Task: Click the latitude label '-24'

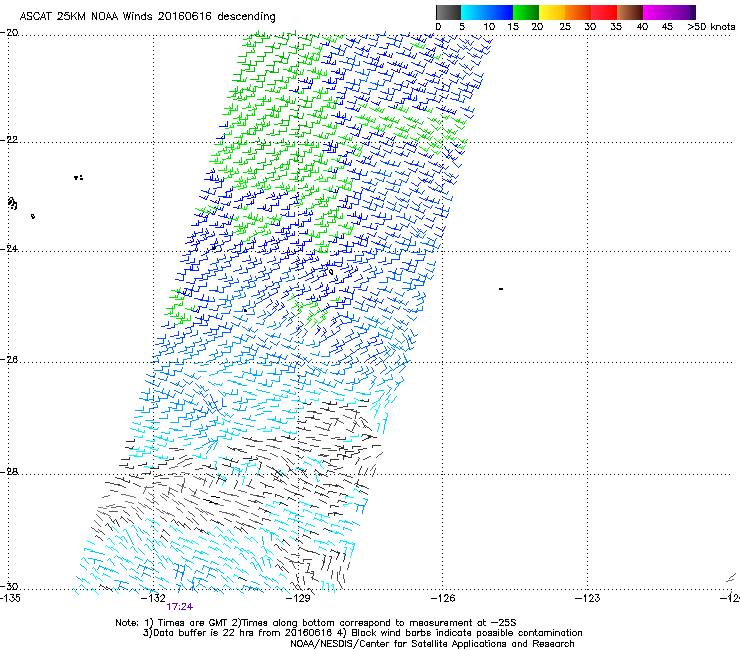Action: (9, 248)
